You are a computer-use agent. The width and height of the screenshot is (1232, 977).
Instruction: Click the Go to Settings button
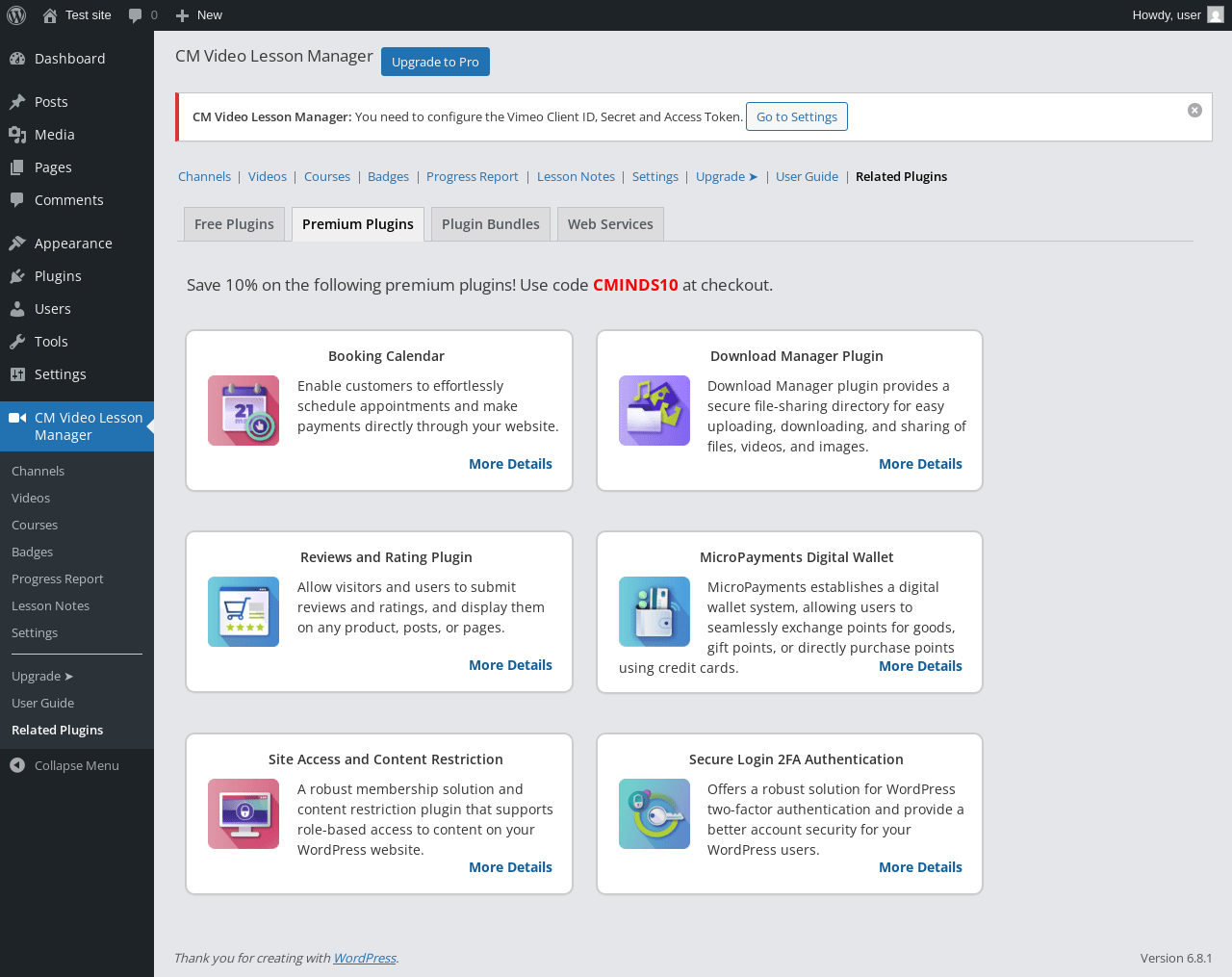pyautogui.click(x=796, y=116)
